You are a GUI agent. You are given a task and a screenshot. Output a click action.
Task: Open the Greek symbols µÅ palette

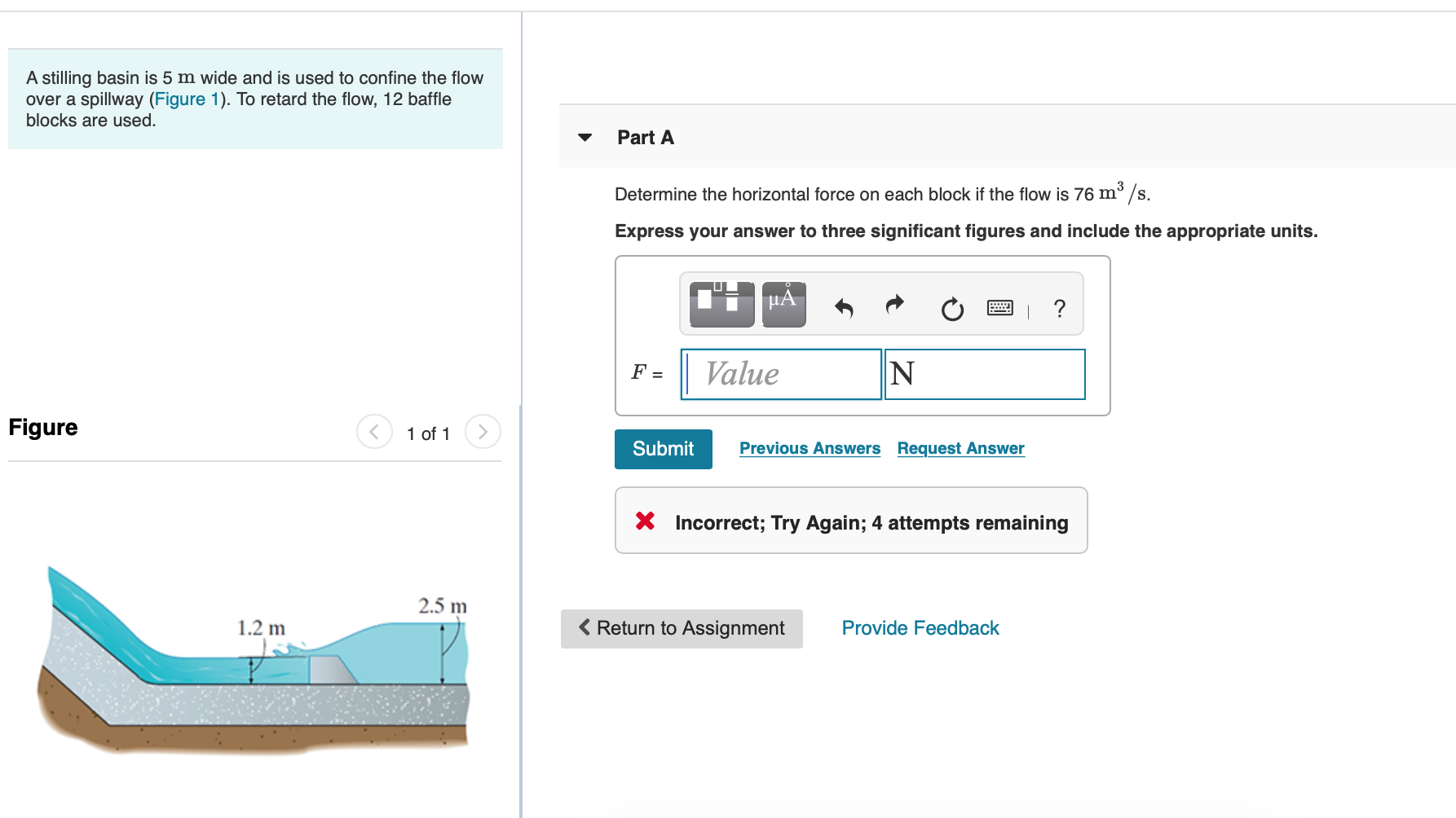click(x=783, y=304)
